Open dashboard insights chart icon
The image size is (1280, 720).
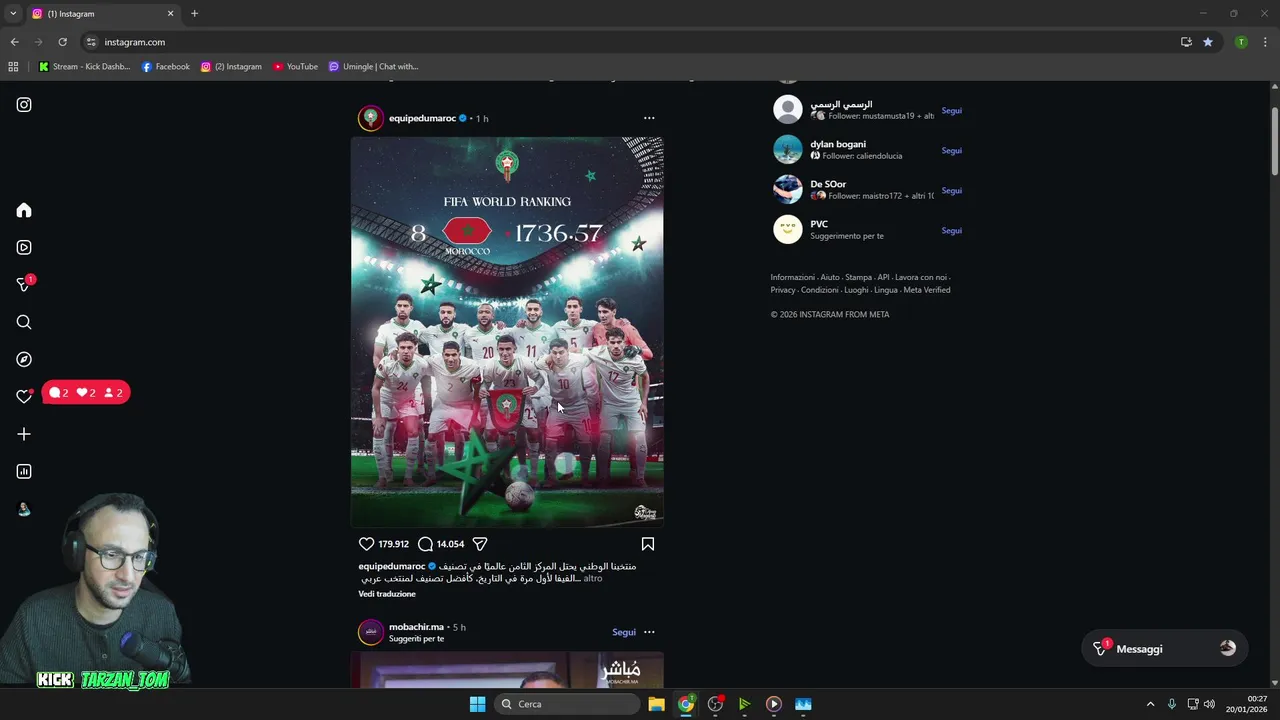tap(24, 471)
